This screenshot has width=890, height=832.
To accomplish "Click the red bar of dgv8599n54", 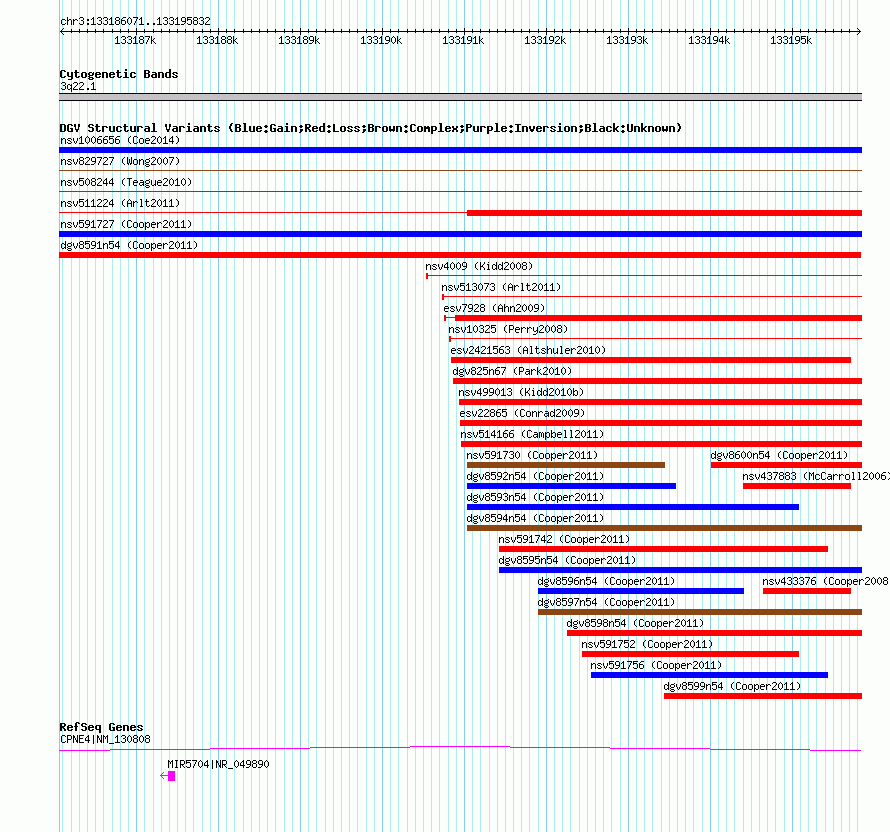I will [763, 696].
